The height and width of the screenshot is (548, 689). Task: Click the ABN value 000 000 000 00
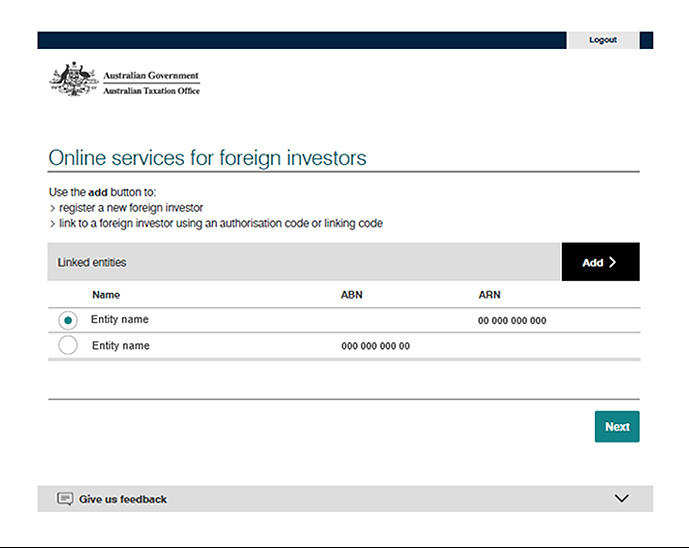coord(375,346)
